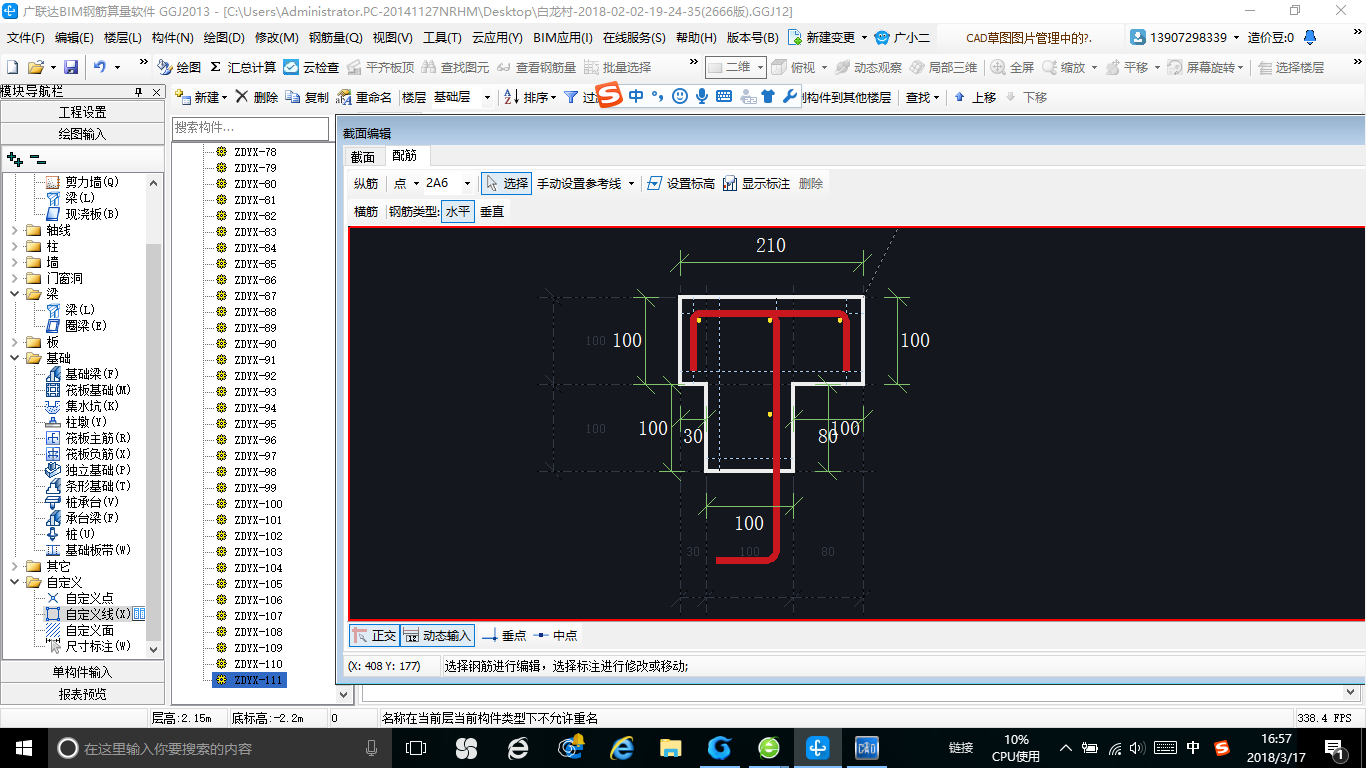The width and height of the screenshot is (1366, 768).
Task: Expand the 轴线 tree node
Action: [14, 230]
